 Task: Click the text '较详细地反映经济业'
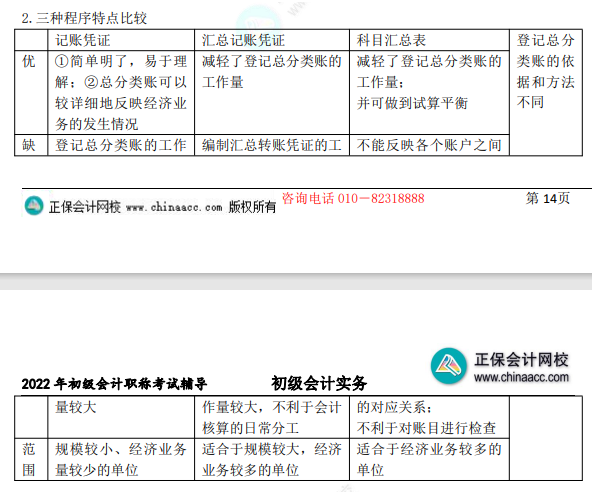(x=121, y=103)
